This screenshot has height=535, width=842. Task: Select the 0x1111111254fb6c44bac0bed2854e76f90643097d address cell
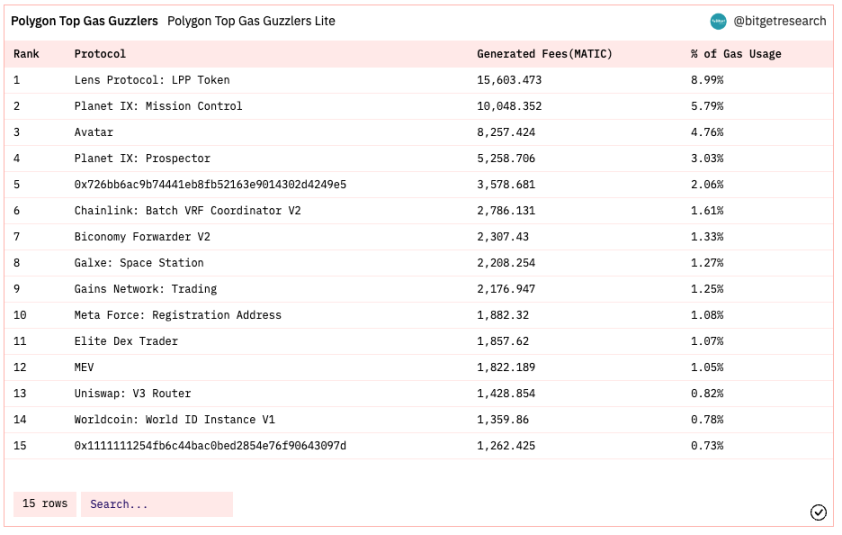[x=210, y=446]
